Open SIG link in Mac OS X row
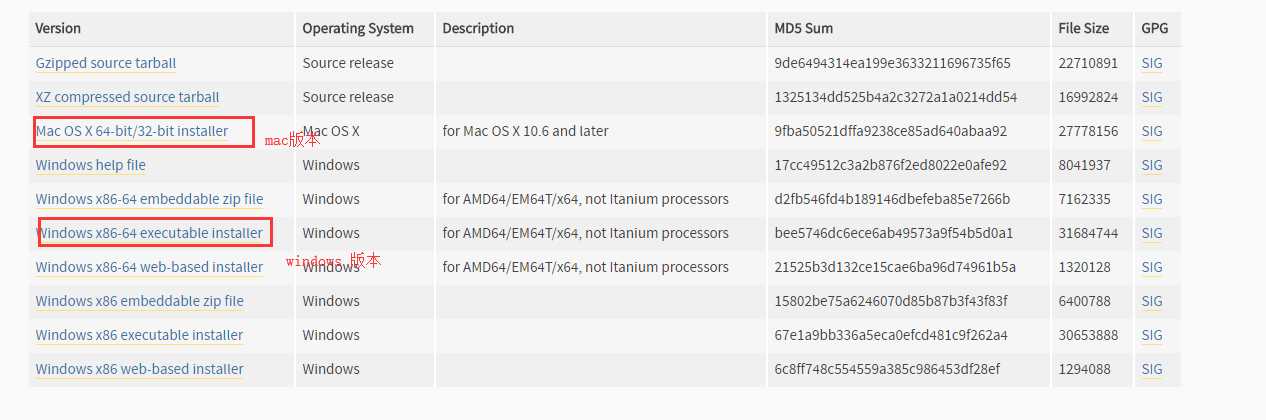Screen dimensions: 1266x420 pyautogui.click(x=1152, y=131)
